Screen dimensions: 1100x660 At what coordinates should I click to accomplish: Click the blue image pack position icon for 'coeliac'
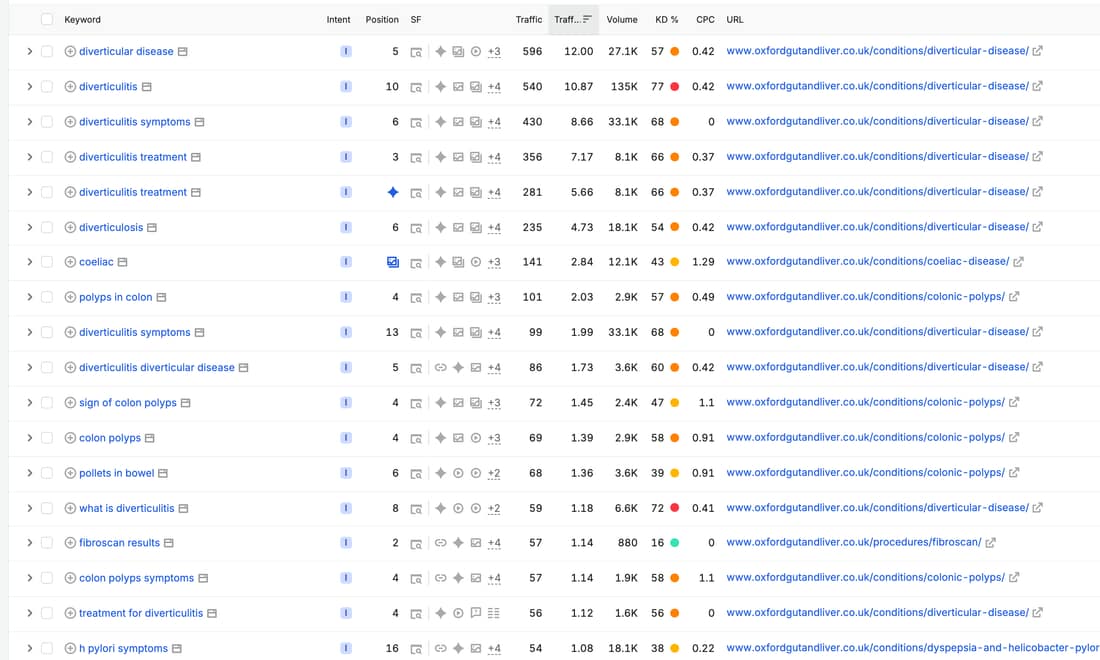click(393, 262)
